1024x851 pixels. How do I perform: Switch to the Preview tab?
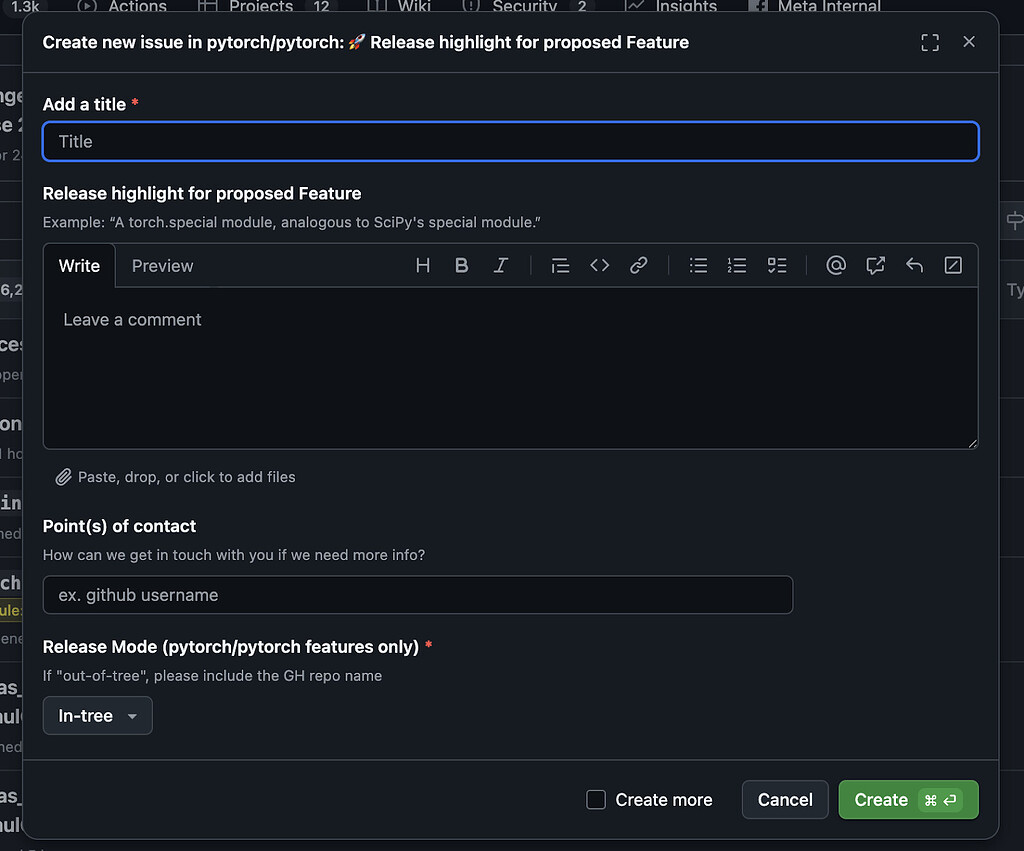(162, 266)
